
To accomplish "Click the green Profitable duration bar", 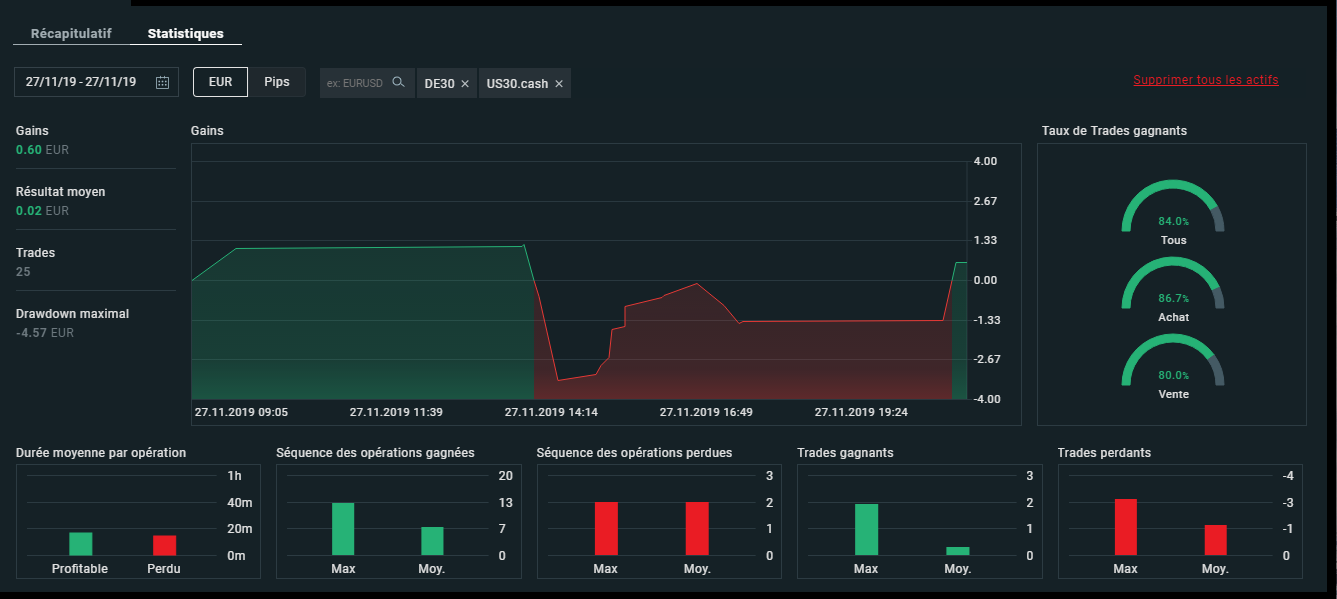I will click(80, 544).
